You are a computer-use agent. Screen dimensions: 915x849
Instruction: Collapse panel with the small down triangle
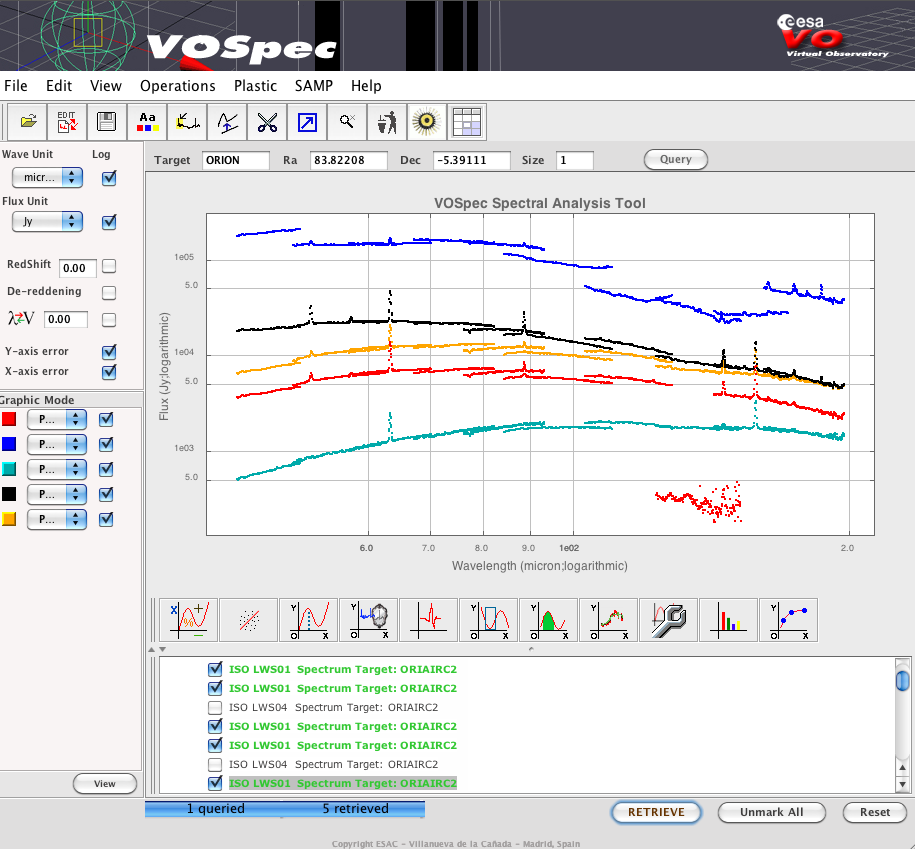163,649
